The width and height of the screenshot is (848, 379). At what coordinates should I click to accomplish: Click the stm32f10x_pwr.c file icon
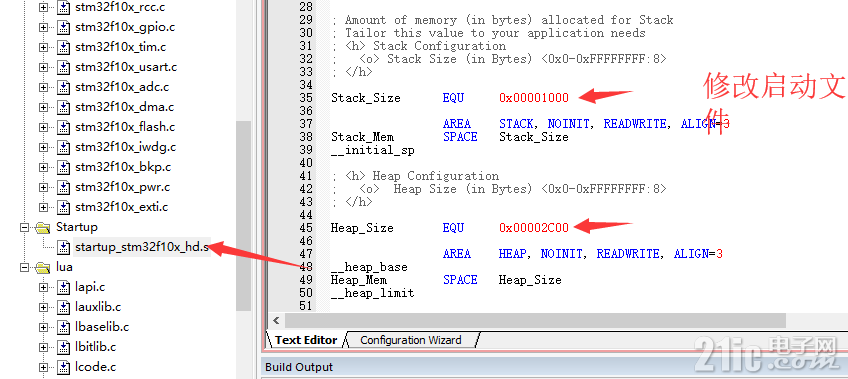click(x=64, y=188)
